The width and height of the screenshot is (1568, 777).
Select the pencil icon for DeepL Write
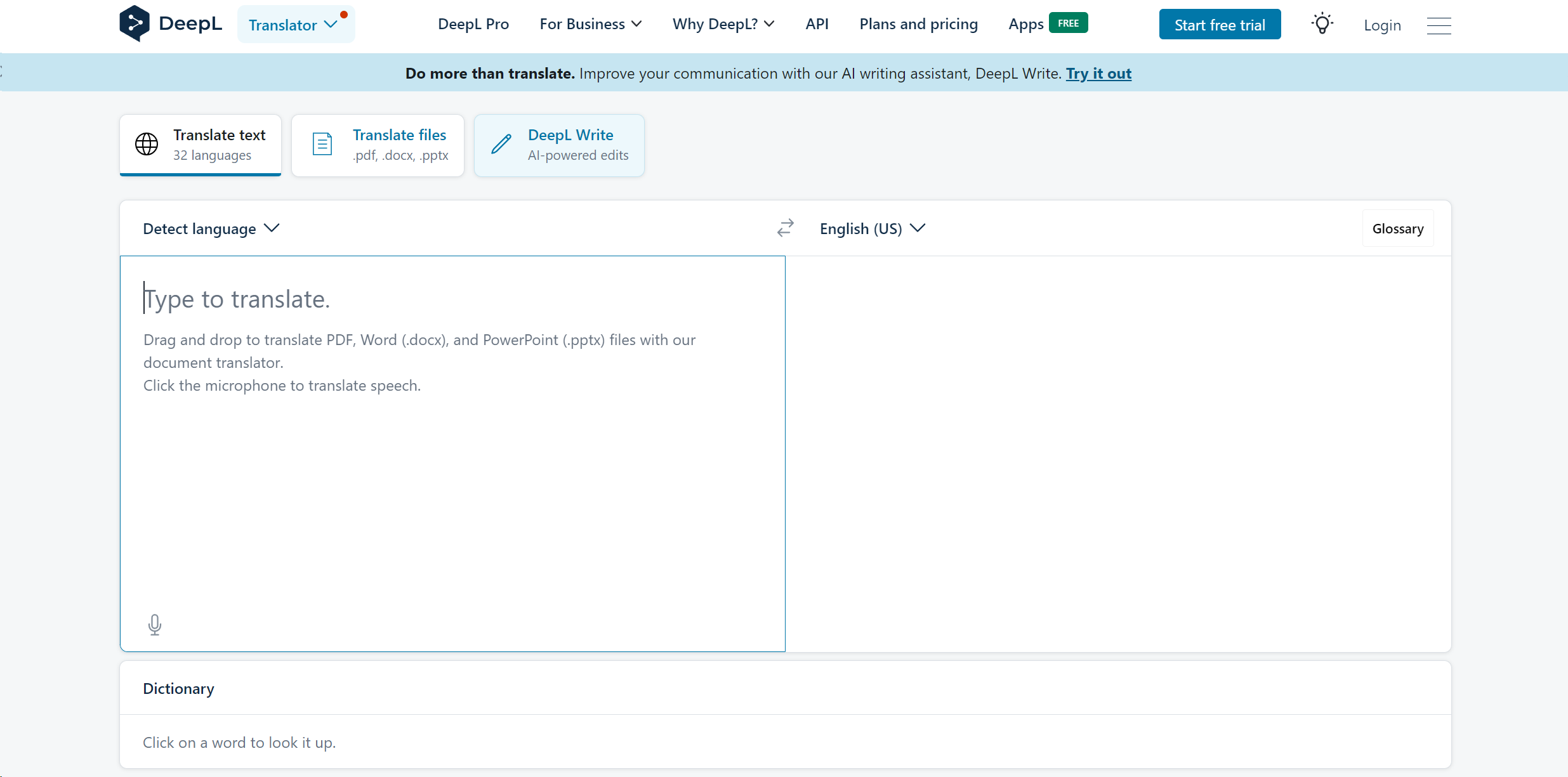[x=501, y=144]
